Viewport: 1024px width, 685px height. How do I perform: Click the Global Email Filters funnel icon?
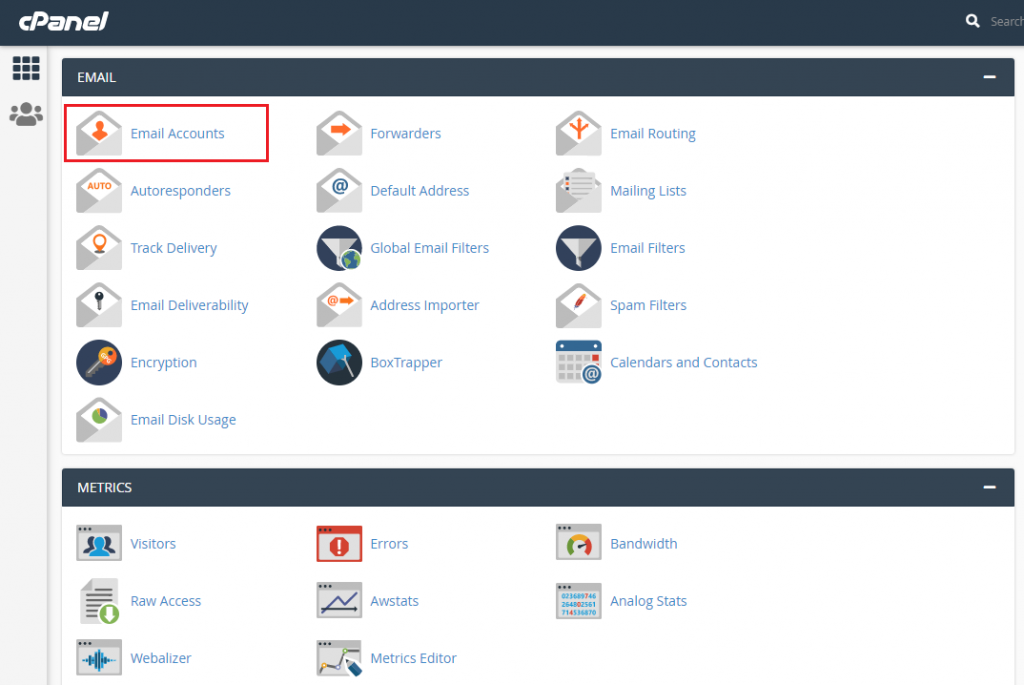click(339, 248)
